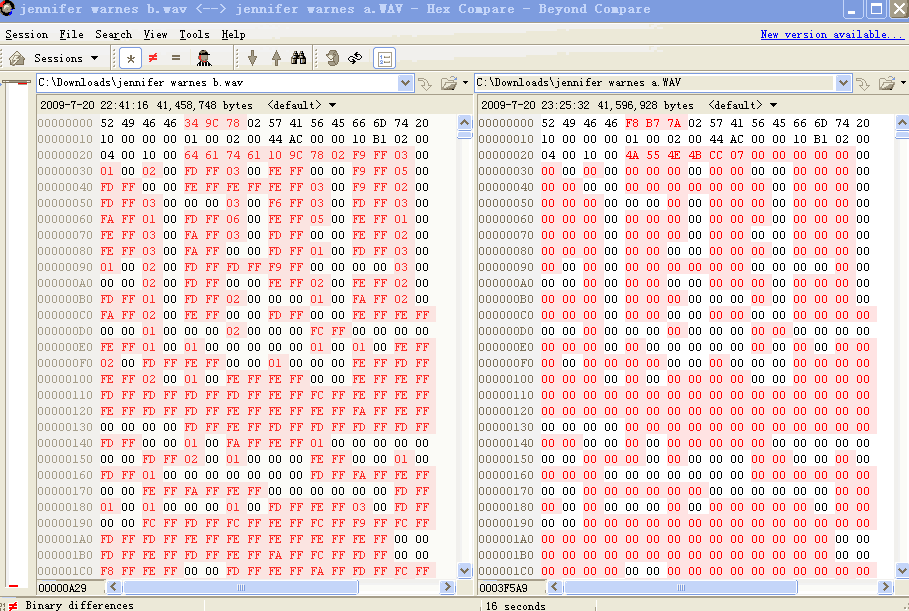
Task: Select left pane offset 000000C0
Action: (x=66, y=315)
